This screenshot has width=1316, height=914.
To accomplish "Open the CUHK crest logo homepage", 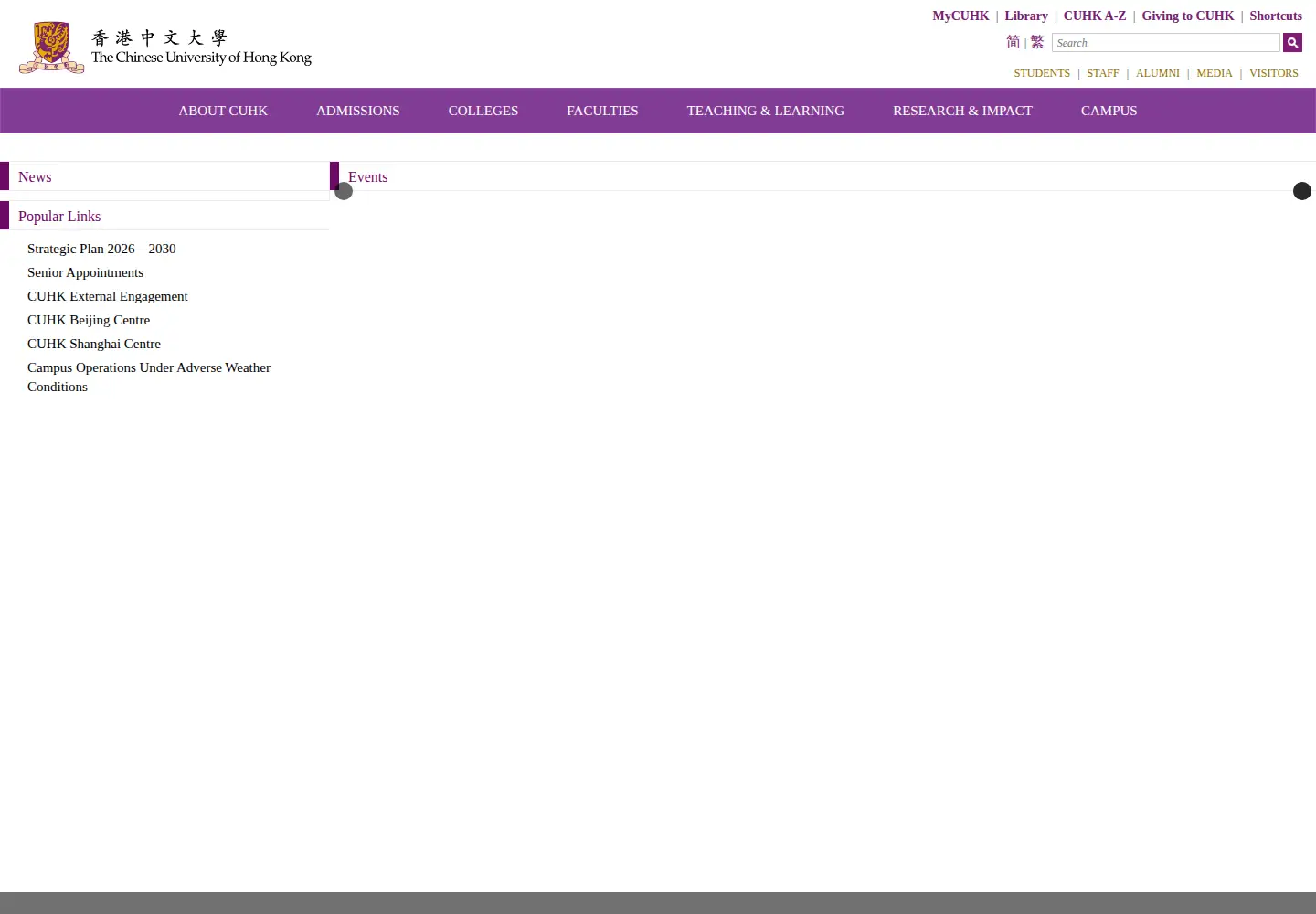I will click(x=52, y=48).
